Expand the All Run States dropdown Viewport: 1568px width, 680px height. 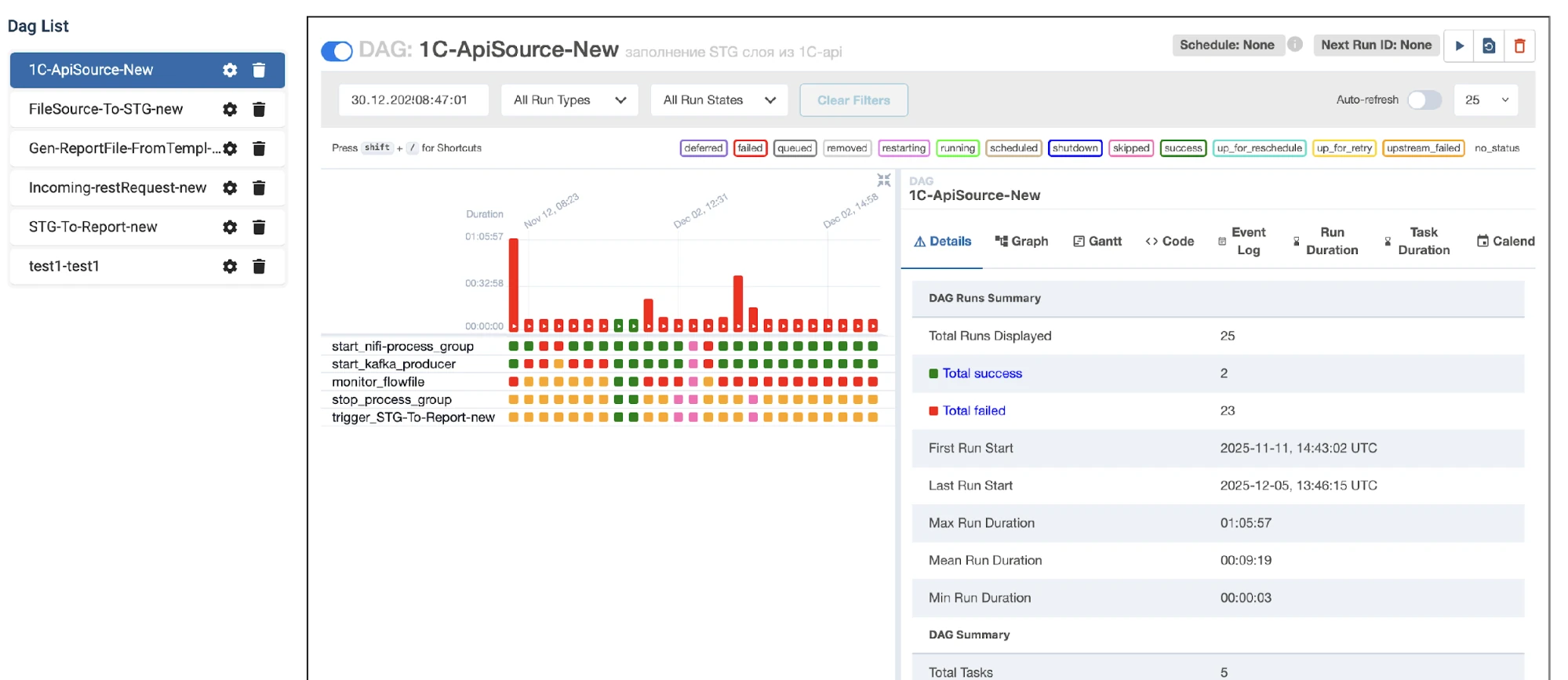(719, 100)
